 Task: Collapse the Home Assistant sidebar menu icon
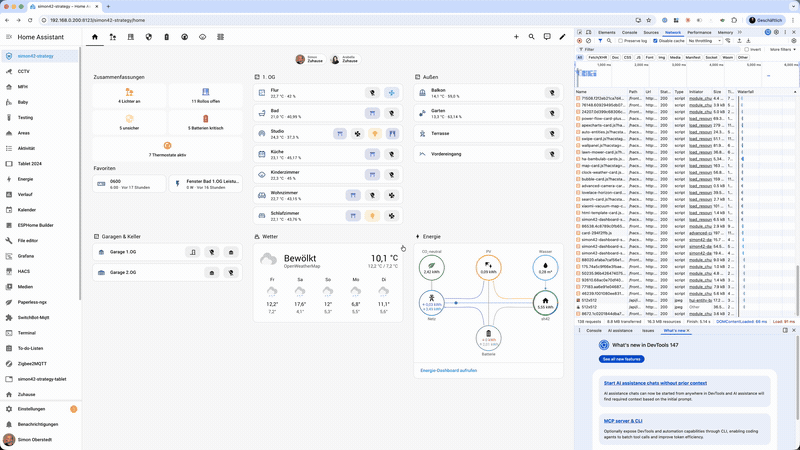(9, 37)
